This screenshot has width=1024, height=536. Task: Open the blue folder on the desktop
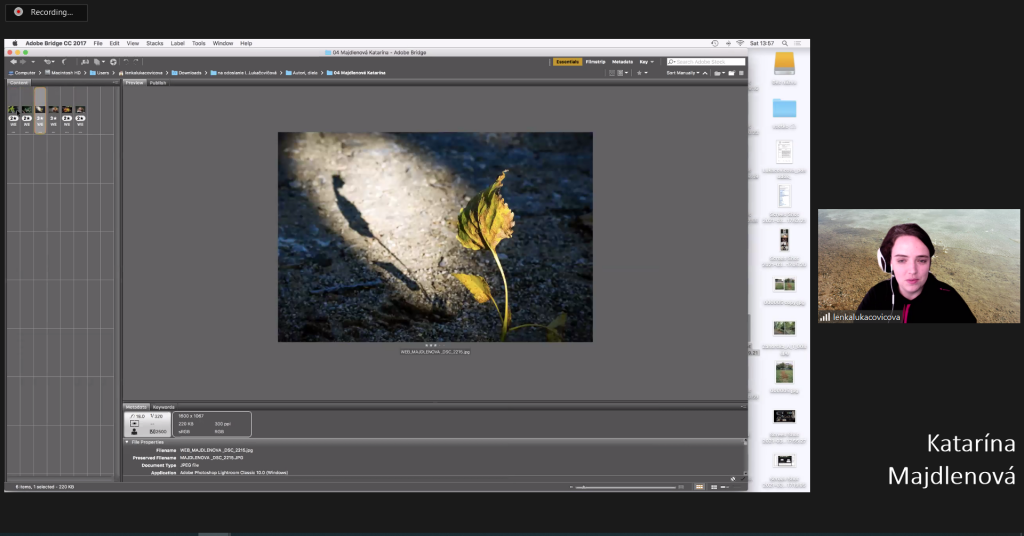(784, 108)
